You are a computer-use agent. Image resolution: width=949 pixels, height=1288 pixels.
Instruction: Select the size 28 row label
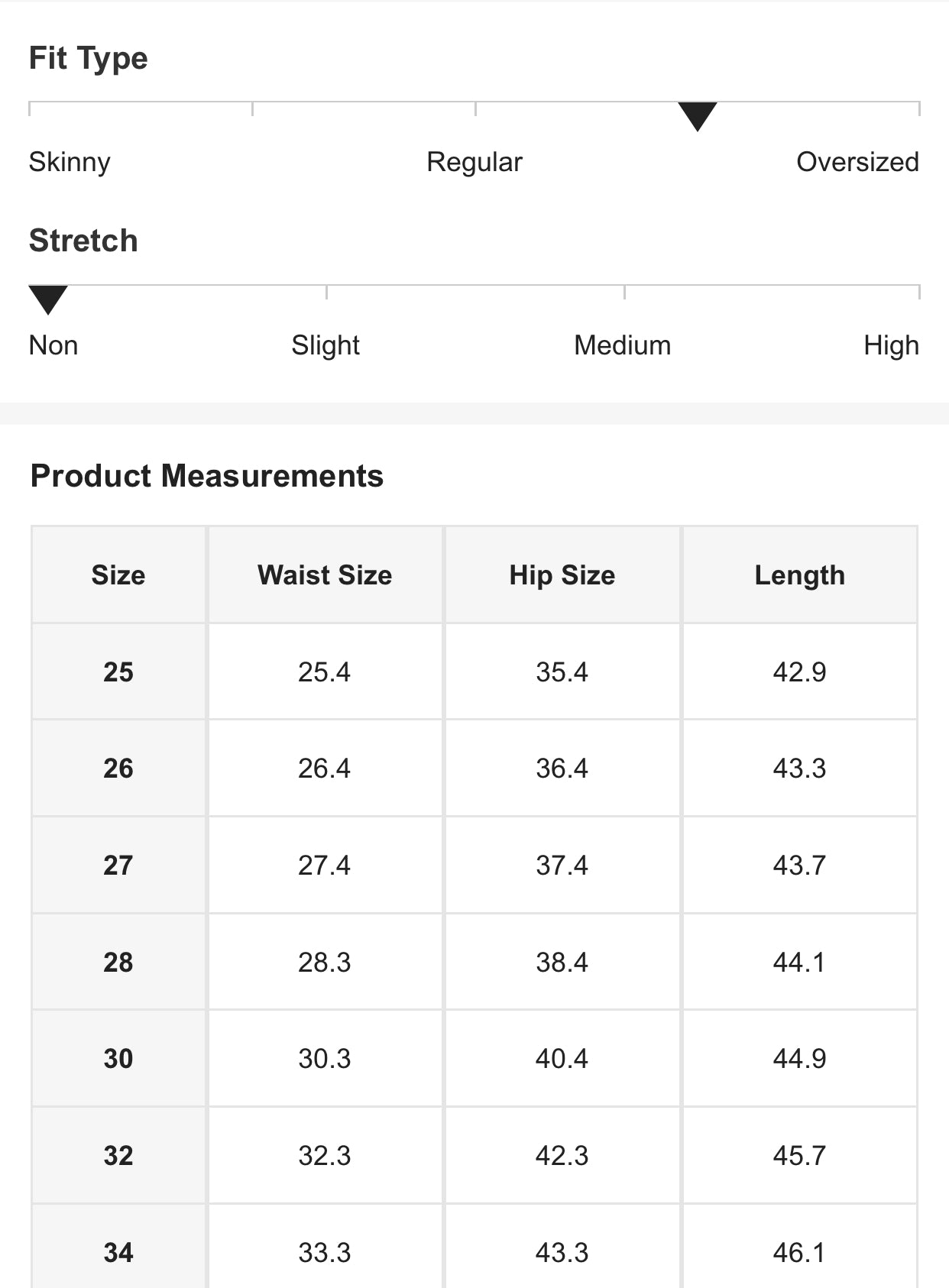(x=118, y=963)
